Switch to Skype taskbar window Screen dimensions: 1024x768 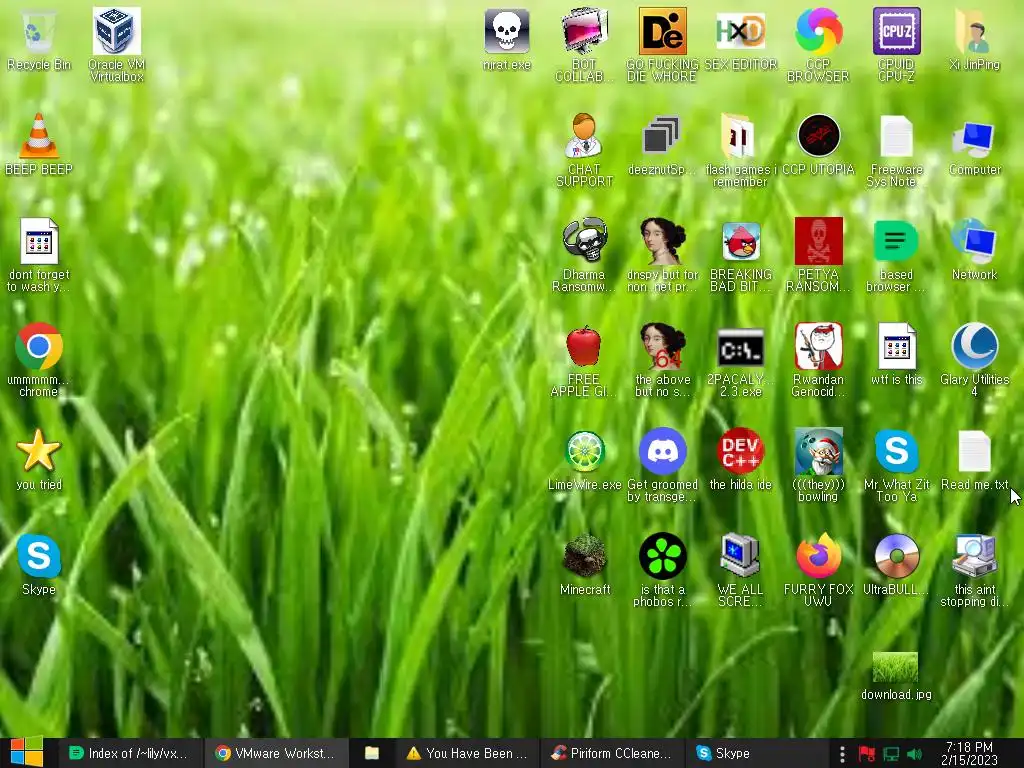click(756, 753)
